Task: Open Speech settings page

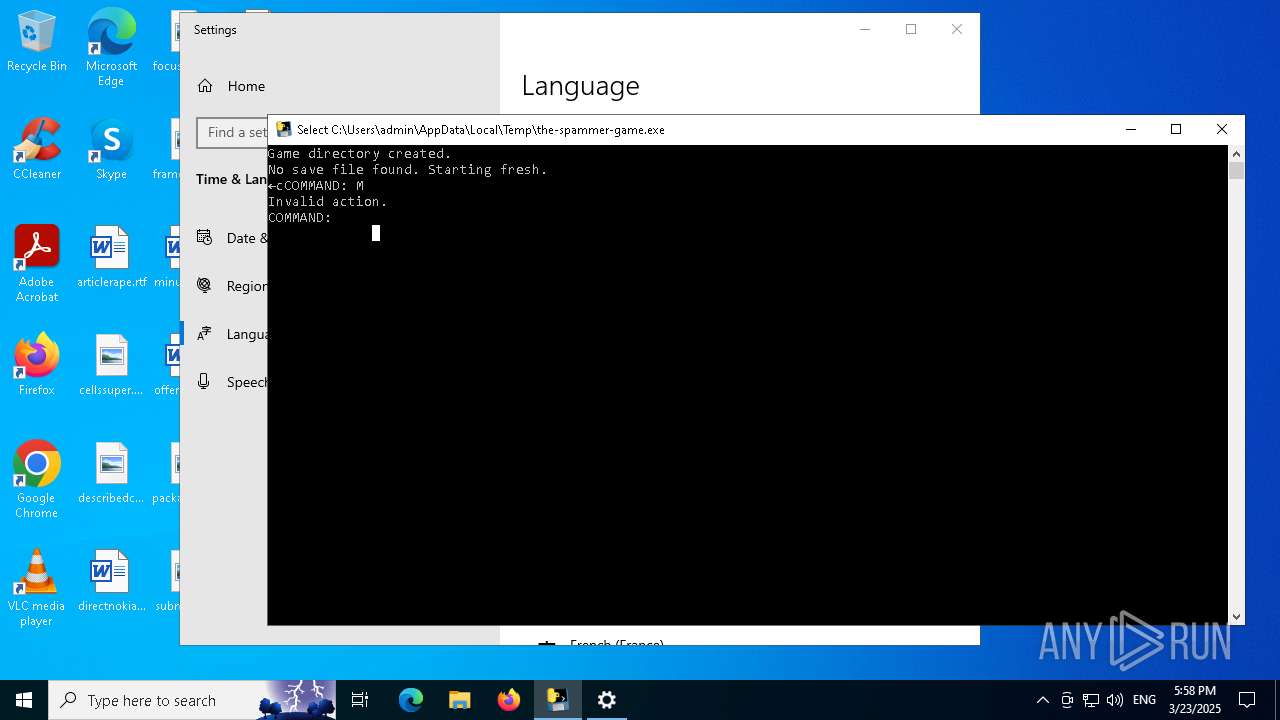Action: (232, 382)
